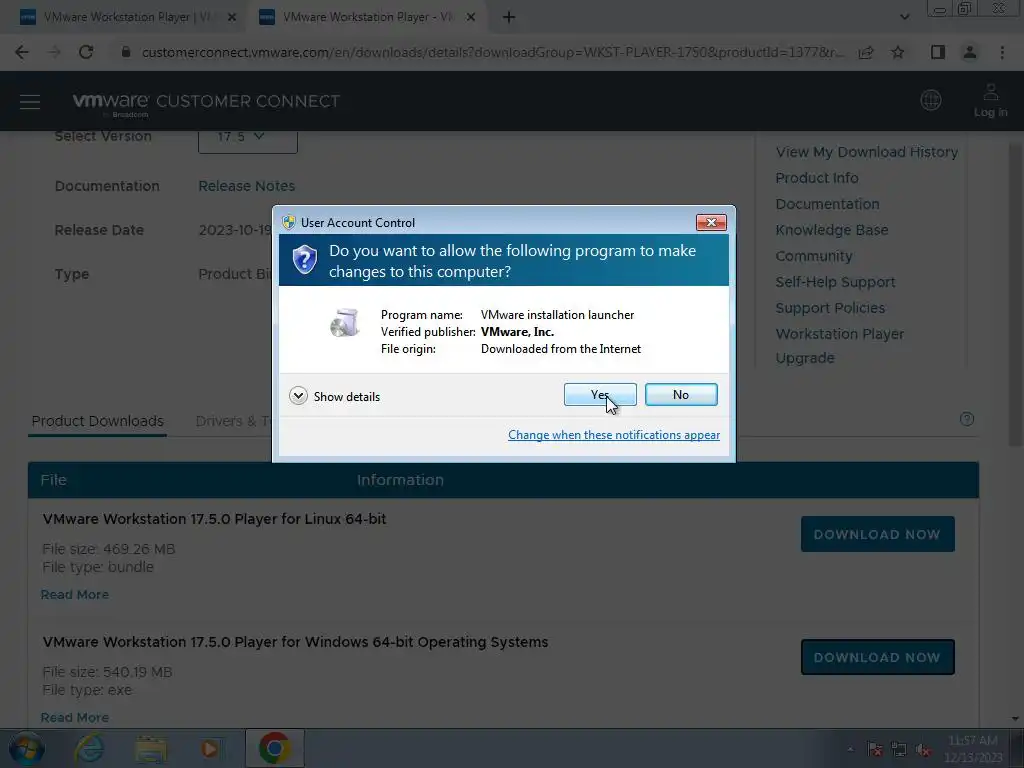The image size is (1024, 768).
Task: Select the Product Downloads tab
Action: pos(98,421)
